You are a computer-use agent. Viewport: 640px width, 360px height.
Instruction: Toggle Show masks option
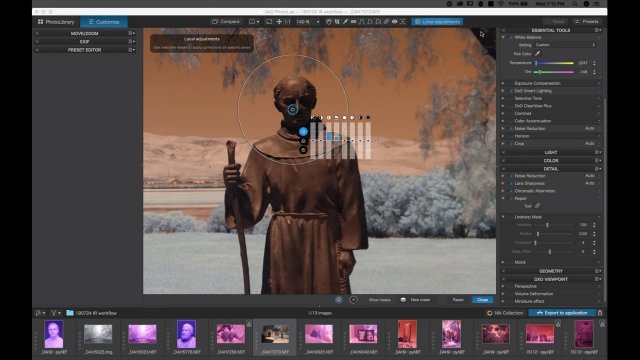(380, 300)
